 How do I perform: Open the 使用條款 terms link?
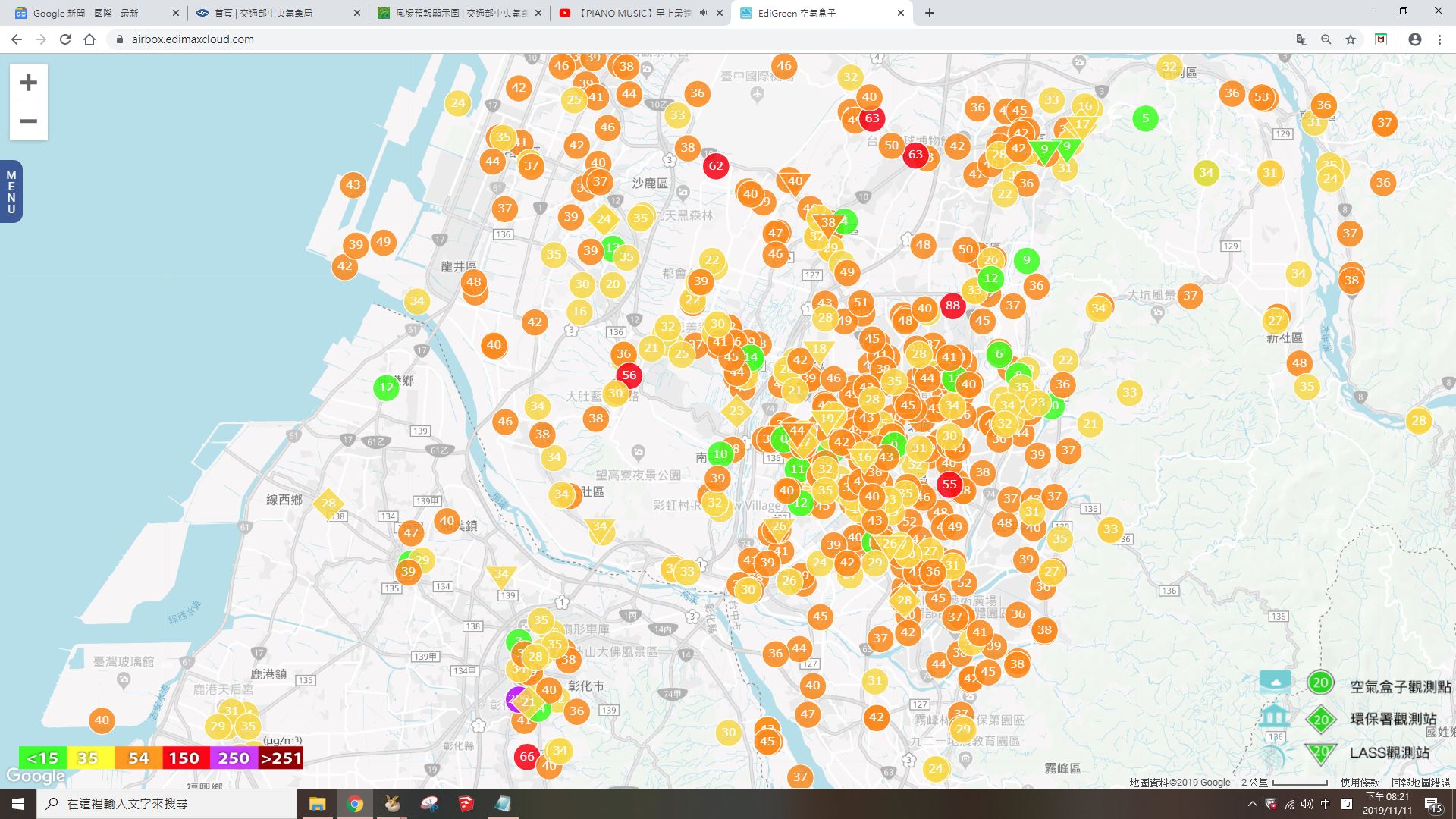tap(1360, 782)
